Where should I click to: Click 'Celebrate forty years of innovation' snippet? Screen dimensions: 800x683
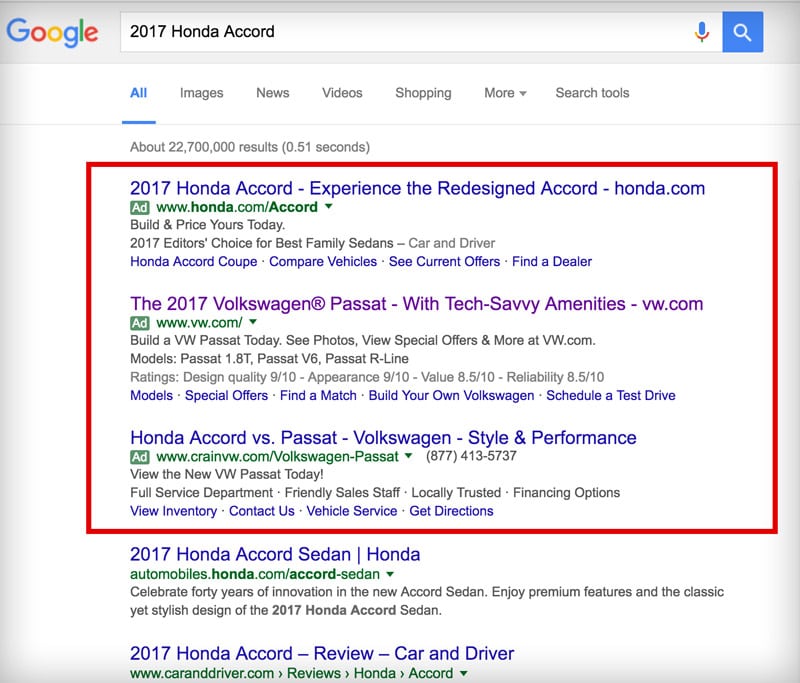click(427, 601)
